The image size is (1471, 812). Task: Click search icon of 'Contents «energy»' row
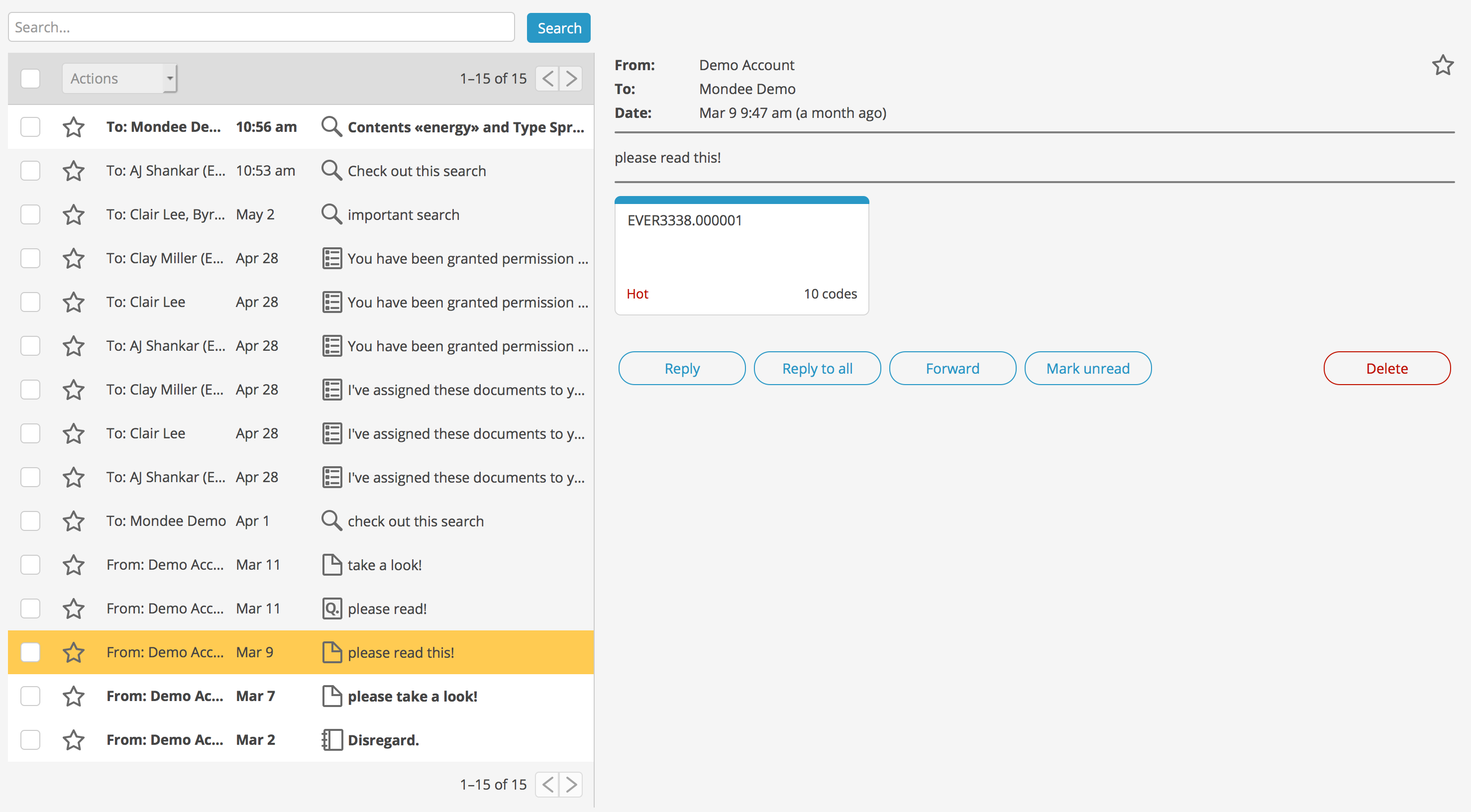[x=331, y=126]
